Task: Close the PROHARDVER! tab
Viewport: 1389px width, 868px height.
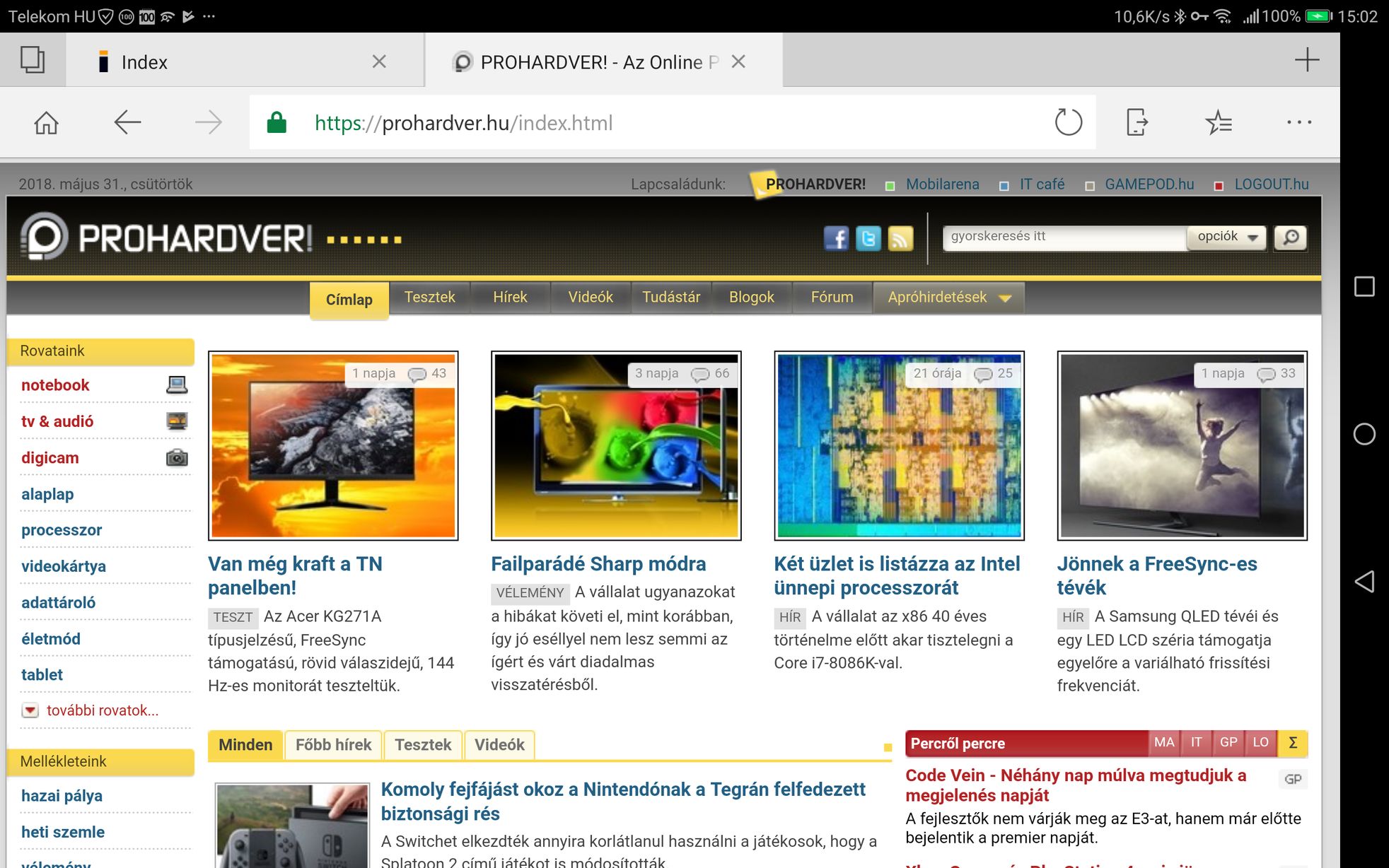Action: coord(738,61)
